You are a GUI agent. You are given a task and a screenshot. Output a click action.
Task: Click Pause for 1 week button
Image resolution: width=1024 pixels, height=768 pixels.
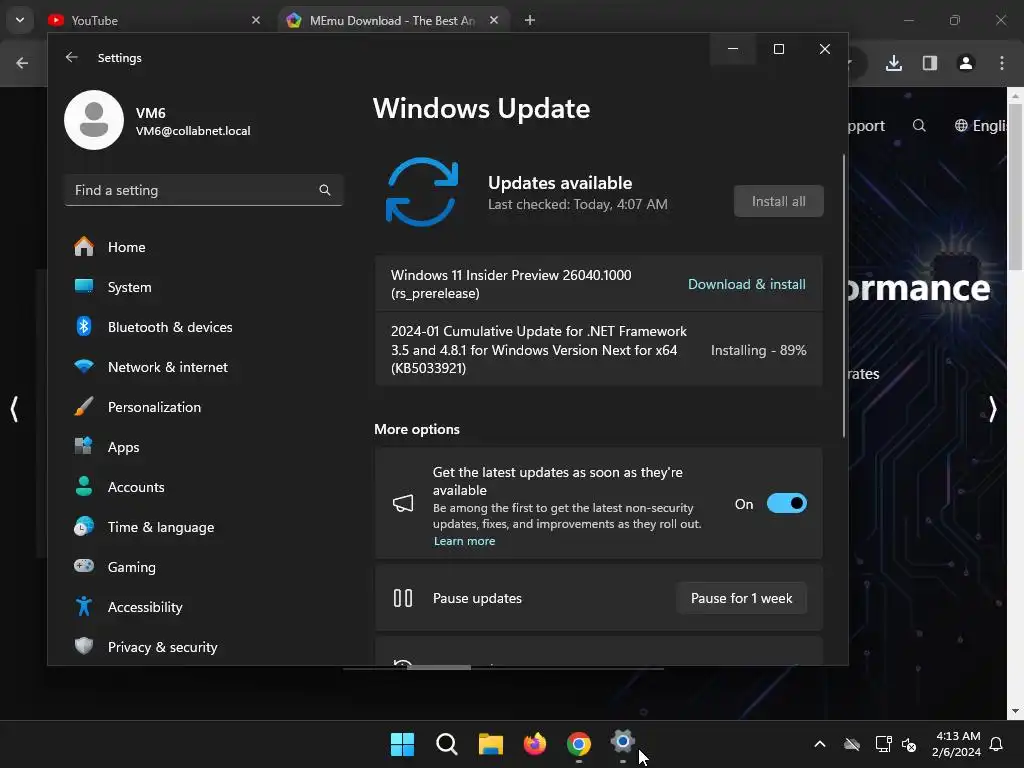click(x=741, y=598)
